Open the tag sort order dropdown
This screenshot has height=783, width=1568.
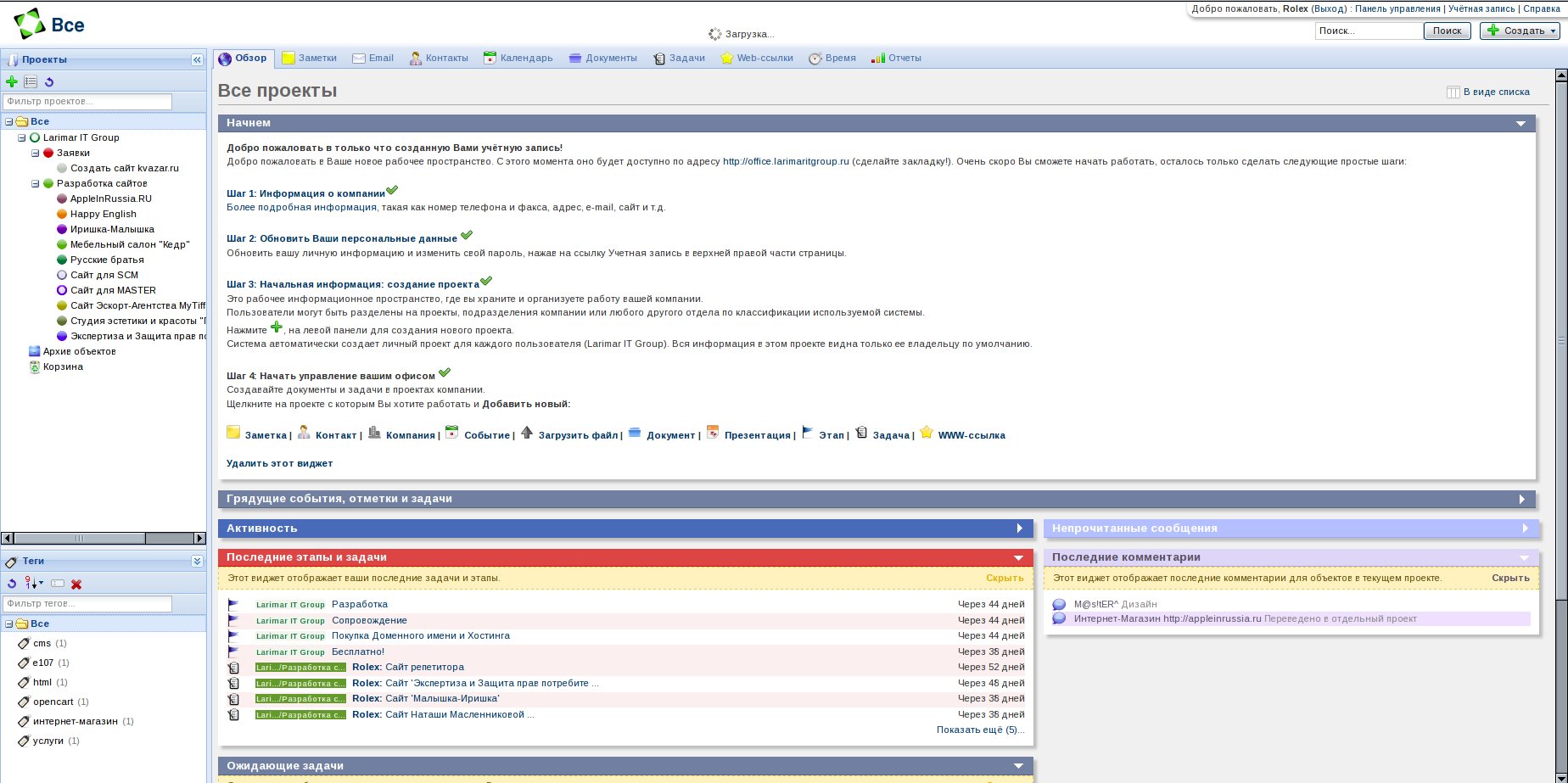(34, 584)
